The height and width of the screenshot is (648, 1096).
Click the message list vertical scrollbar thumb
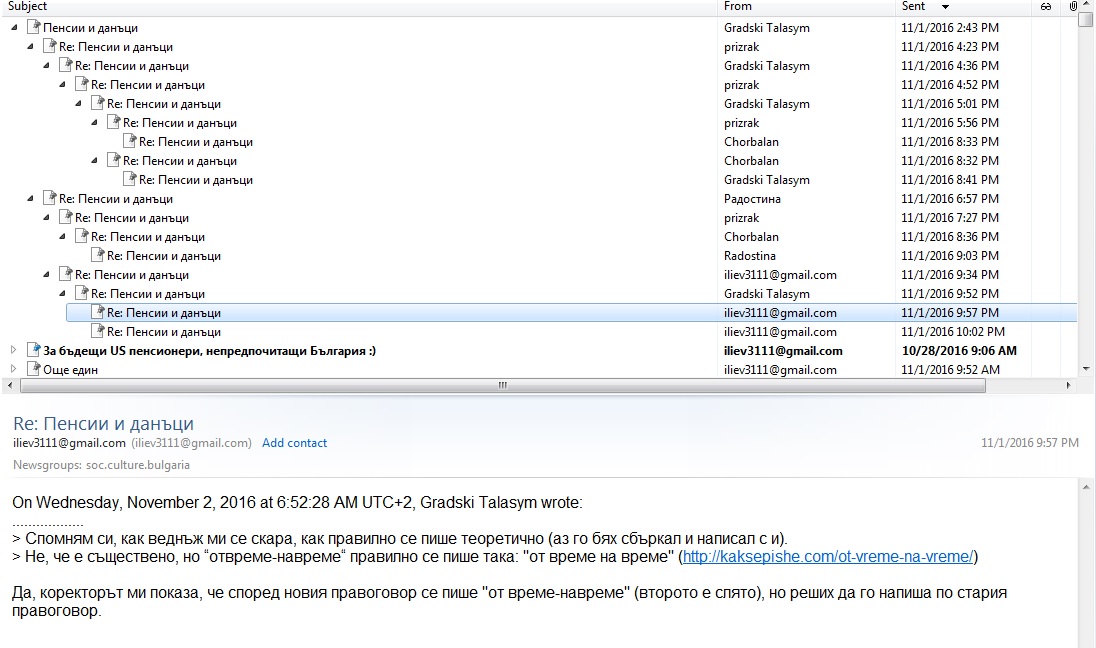coord(1086,20)
